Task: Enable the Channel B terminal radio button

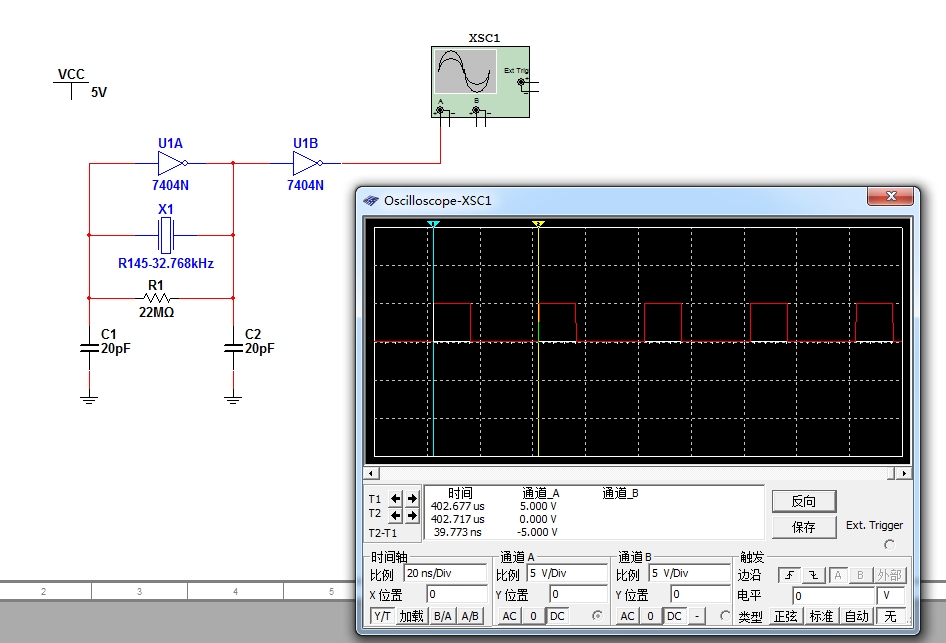Action: (725, 616)
